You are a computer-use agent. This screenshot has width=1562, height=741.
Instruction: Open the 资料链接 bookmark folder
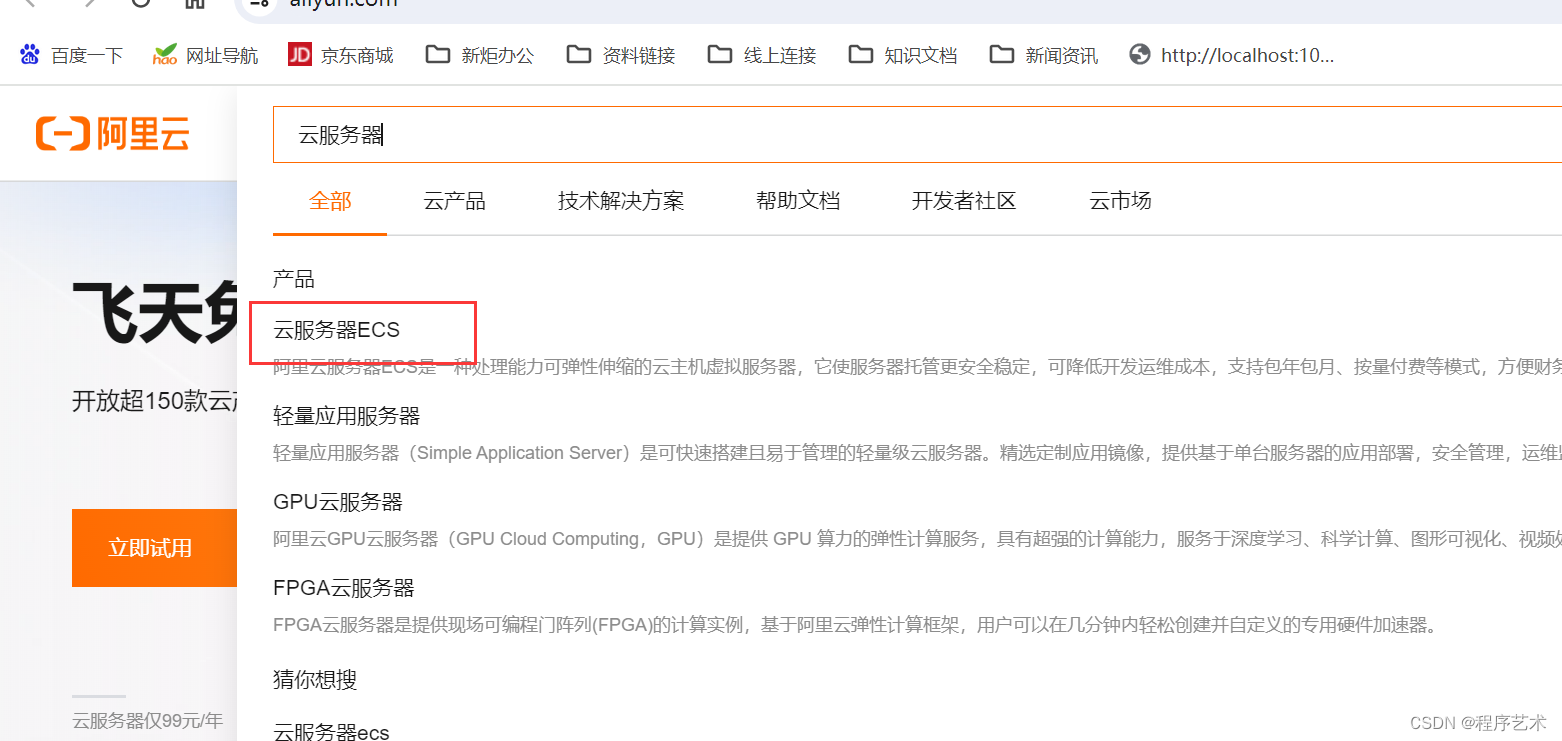[621, 55]
